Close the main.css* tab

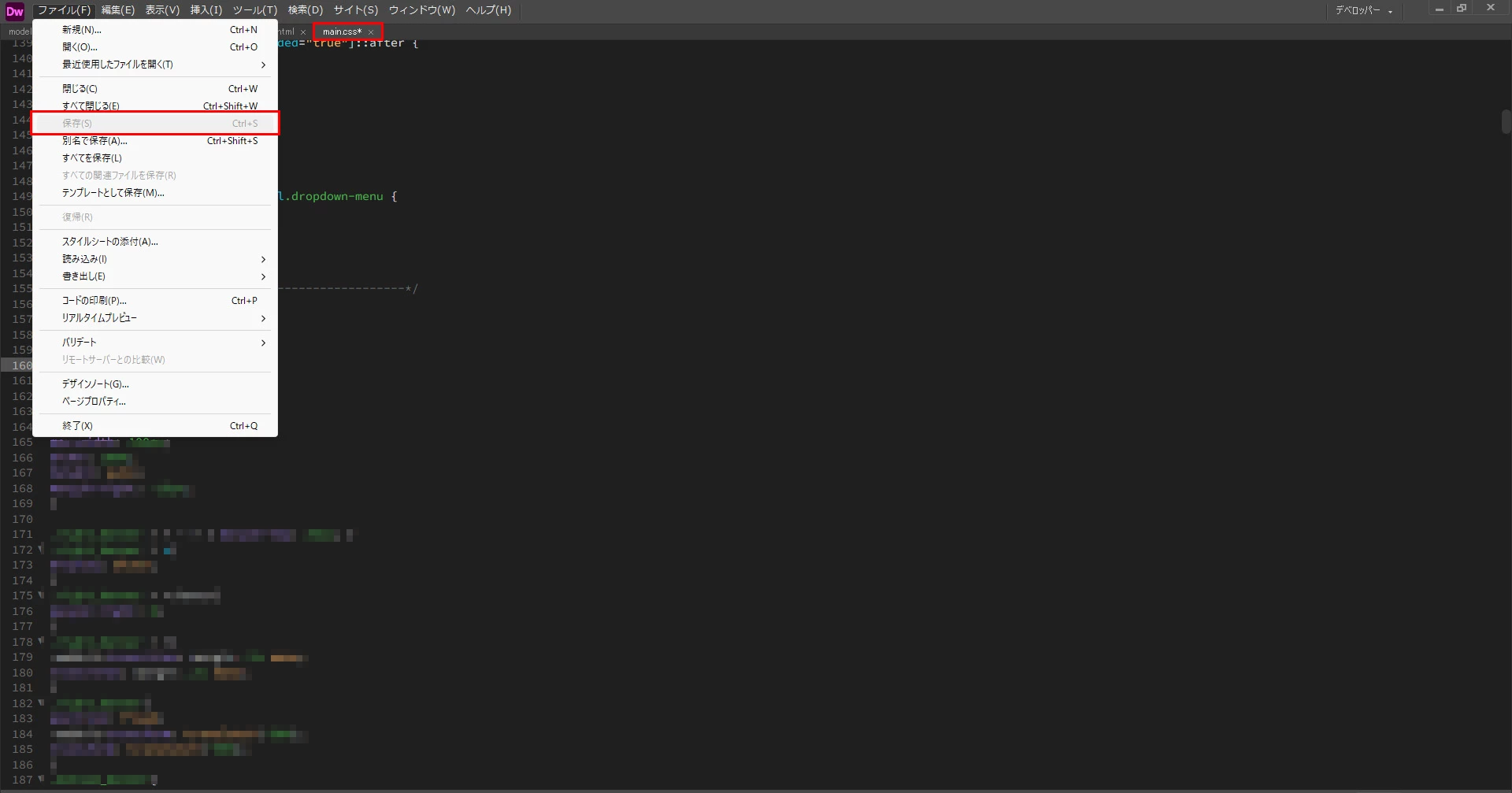click(x=371, y=32)
